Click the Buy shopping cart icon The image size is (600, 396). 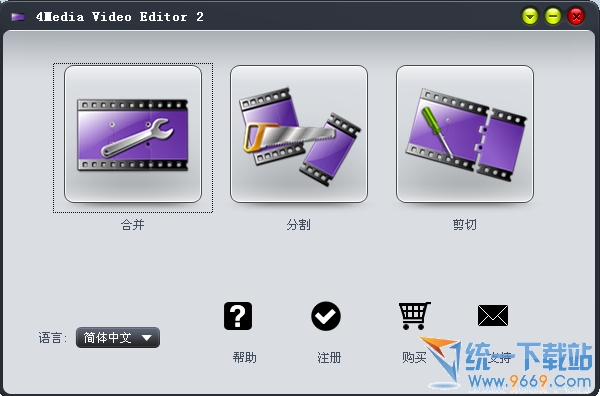tap(414, 316)
